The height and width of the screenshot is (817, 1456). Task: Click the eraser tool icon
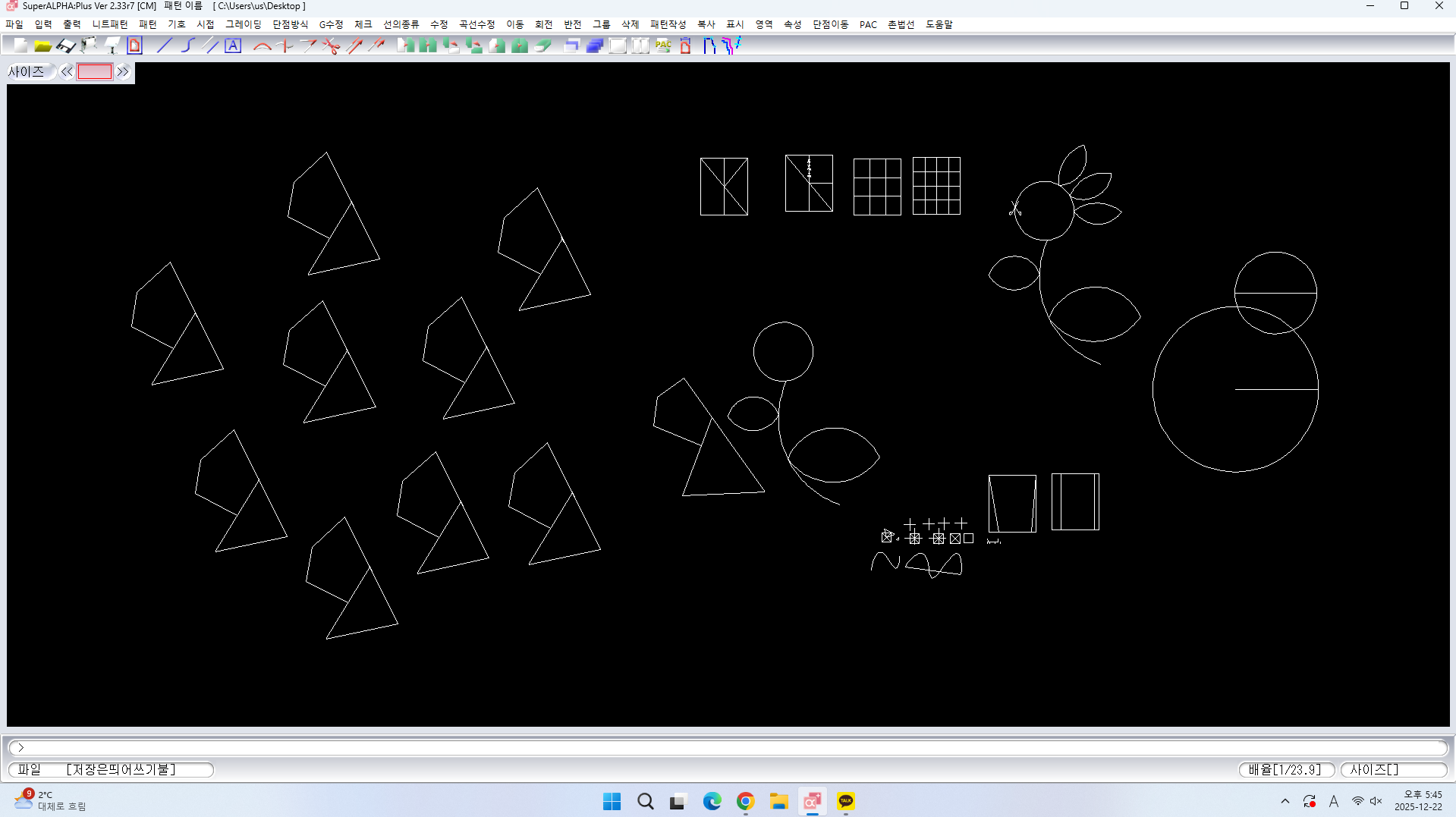point(542,46)
